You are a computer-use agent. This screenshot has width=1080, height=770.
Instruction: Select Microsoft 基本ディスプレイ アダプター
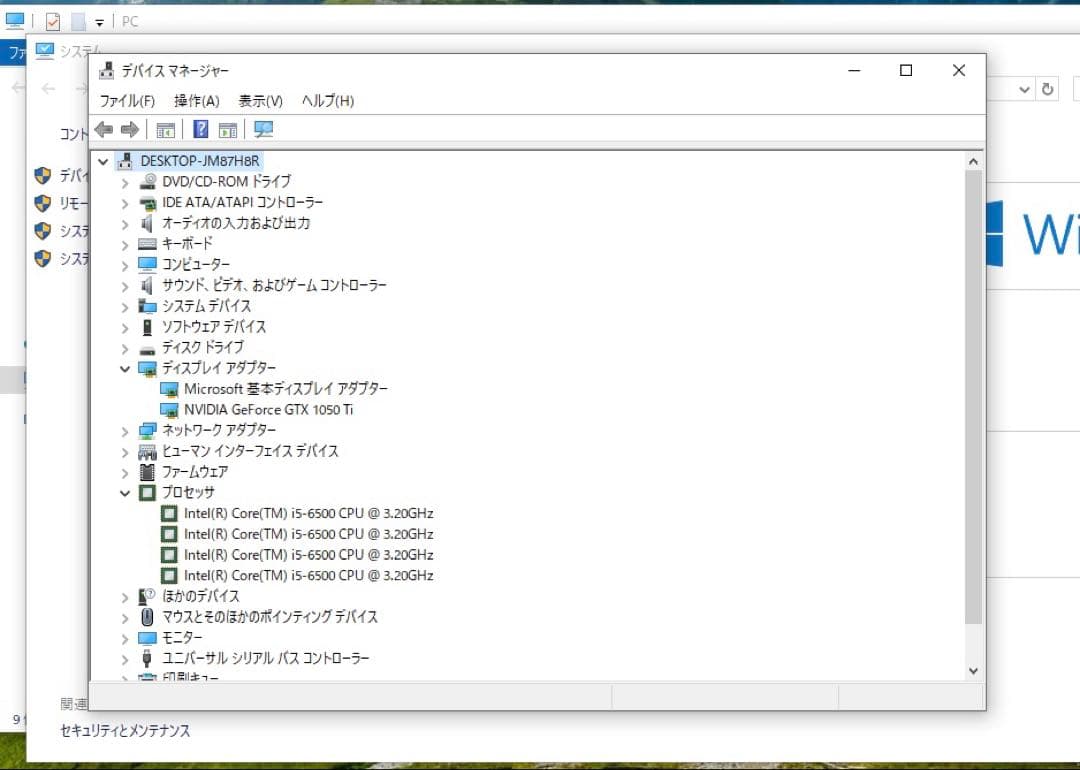[285, 389]
